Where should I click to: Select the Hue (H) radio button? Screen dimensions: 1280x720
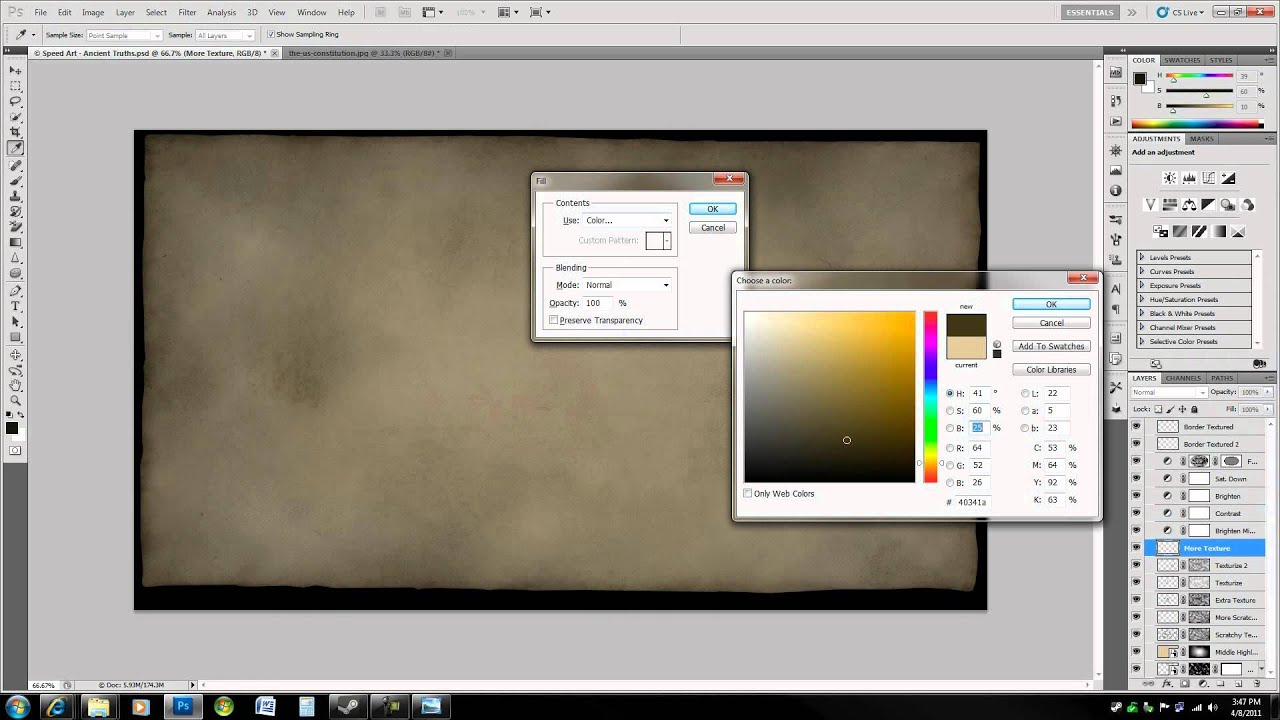[x=950, y=393]
